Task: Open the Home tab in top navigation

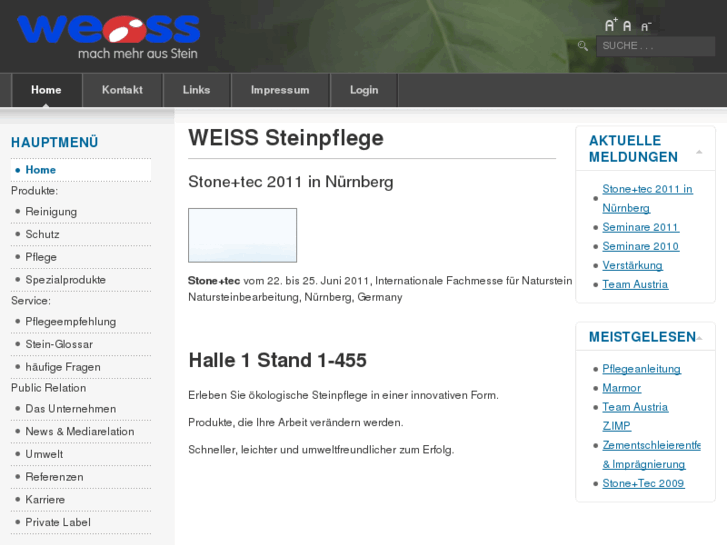Action: 46,90
